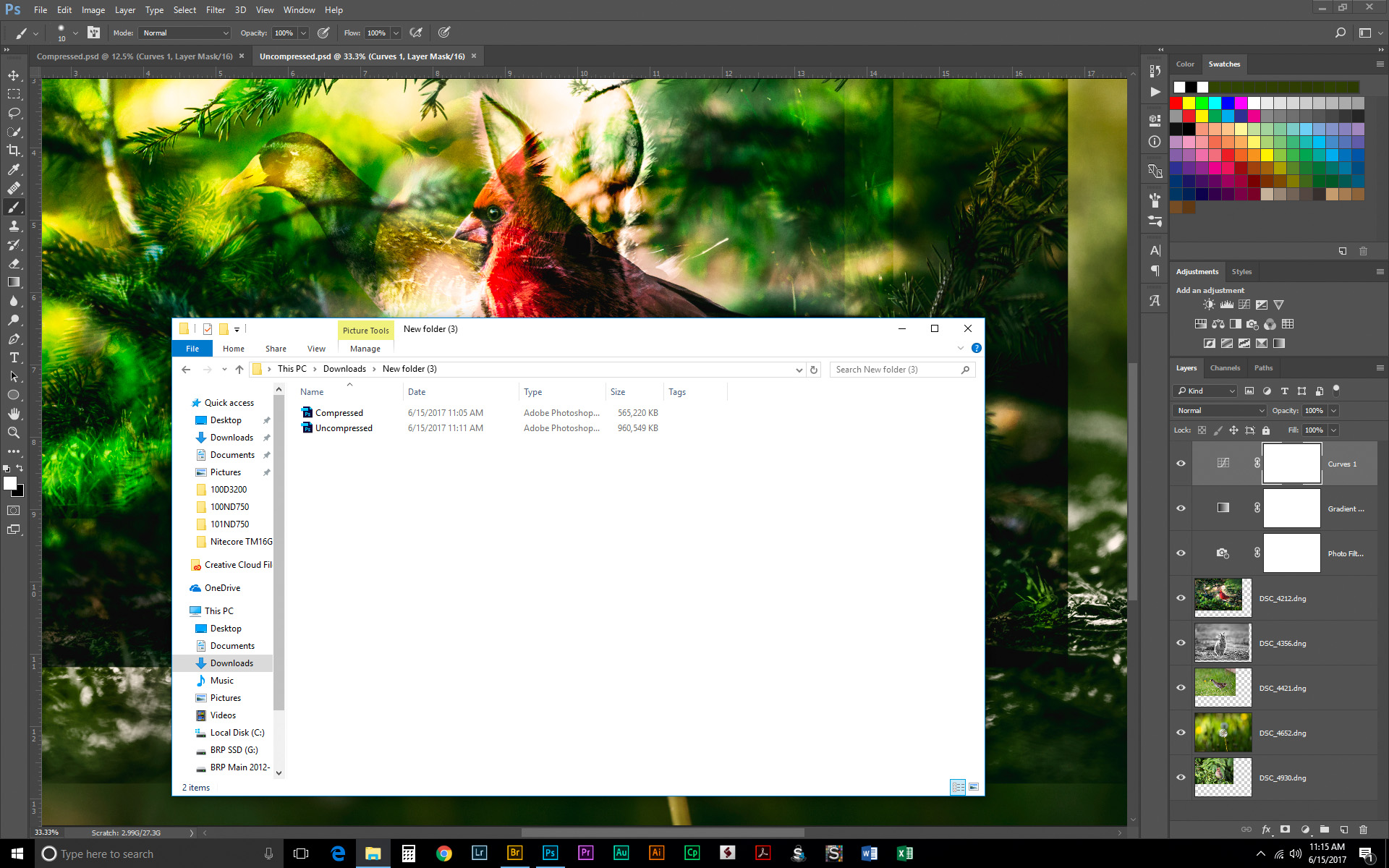Select the Pen tool
The height and width of the screenshot is (868, 1389).
click(14, 339)
